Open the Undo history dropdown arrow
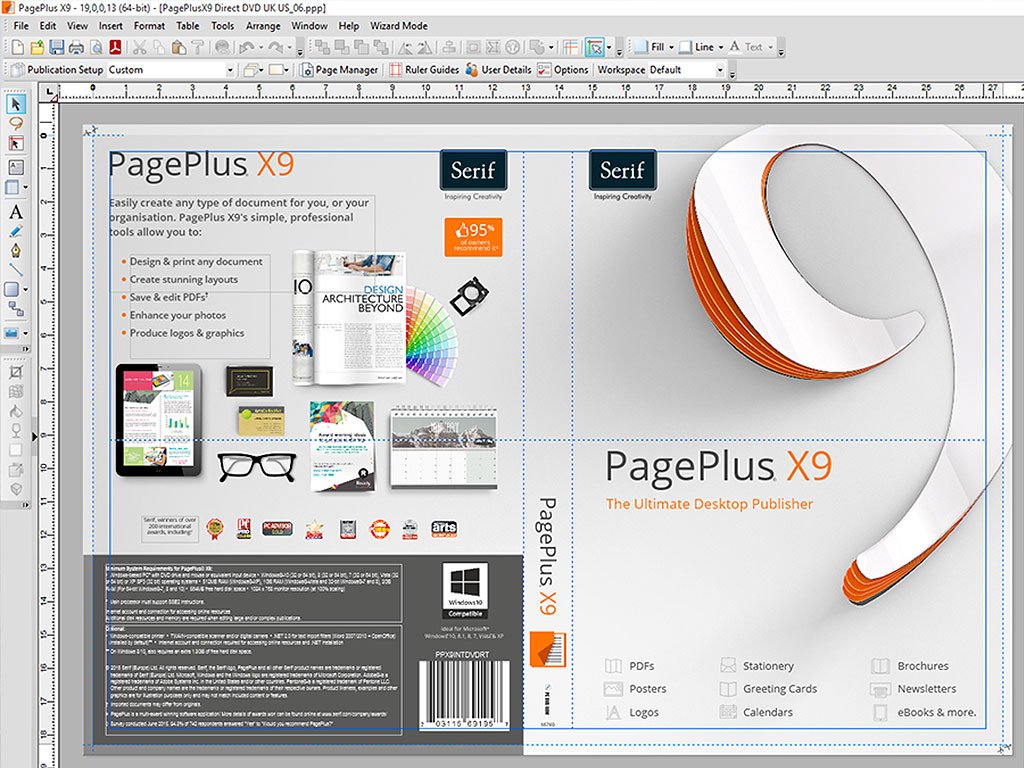The image size is (1024, 768). pos(261,48)
